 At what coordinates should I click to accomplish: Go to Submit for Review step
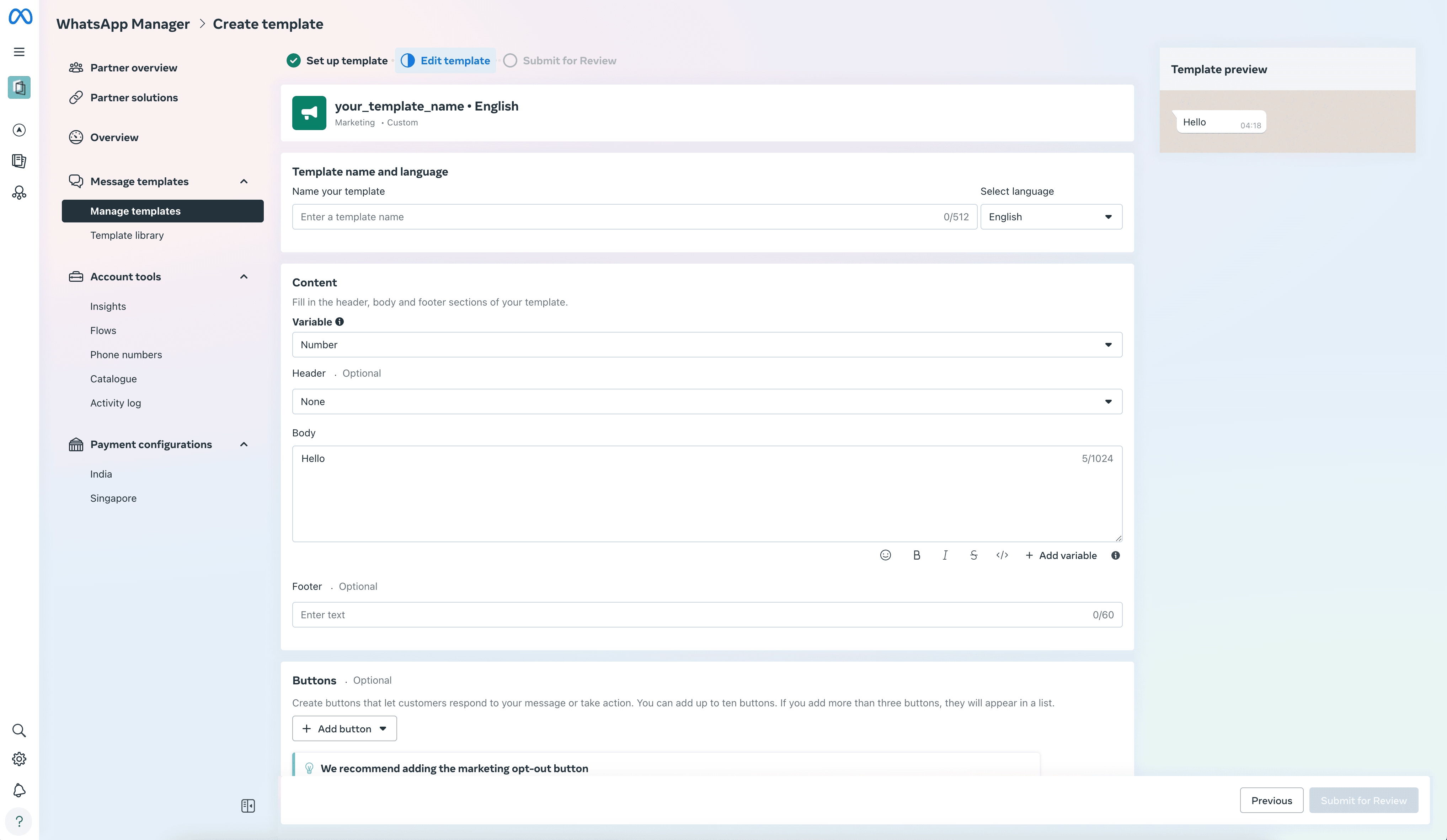pos(560,61)
